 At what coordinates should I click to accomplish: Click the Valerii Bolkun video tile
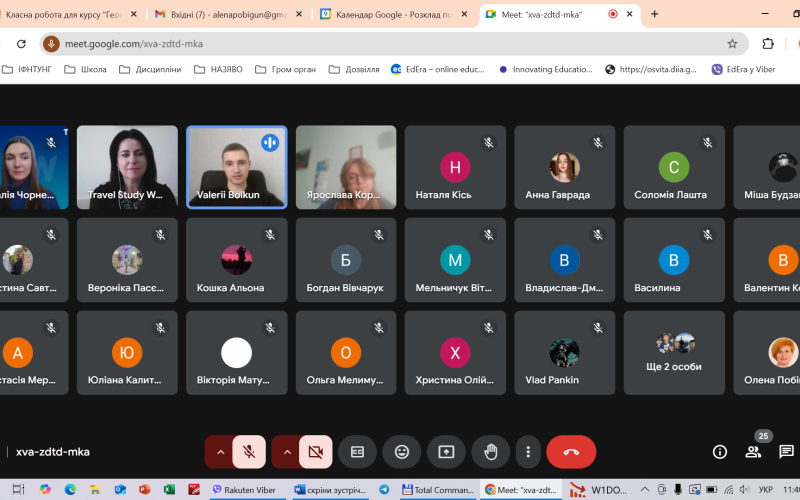click(237, 167)
